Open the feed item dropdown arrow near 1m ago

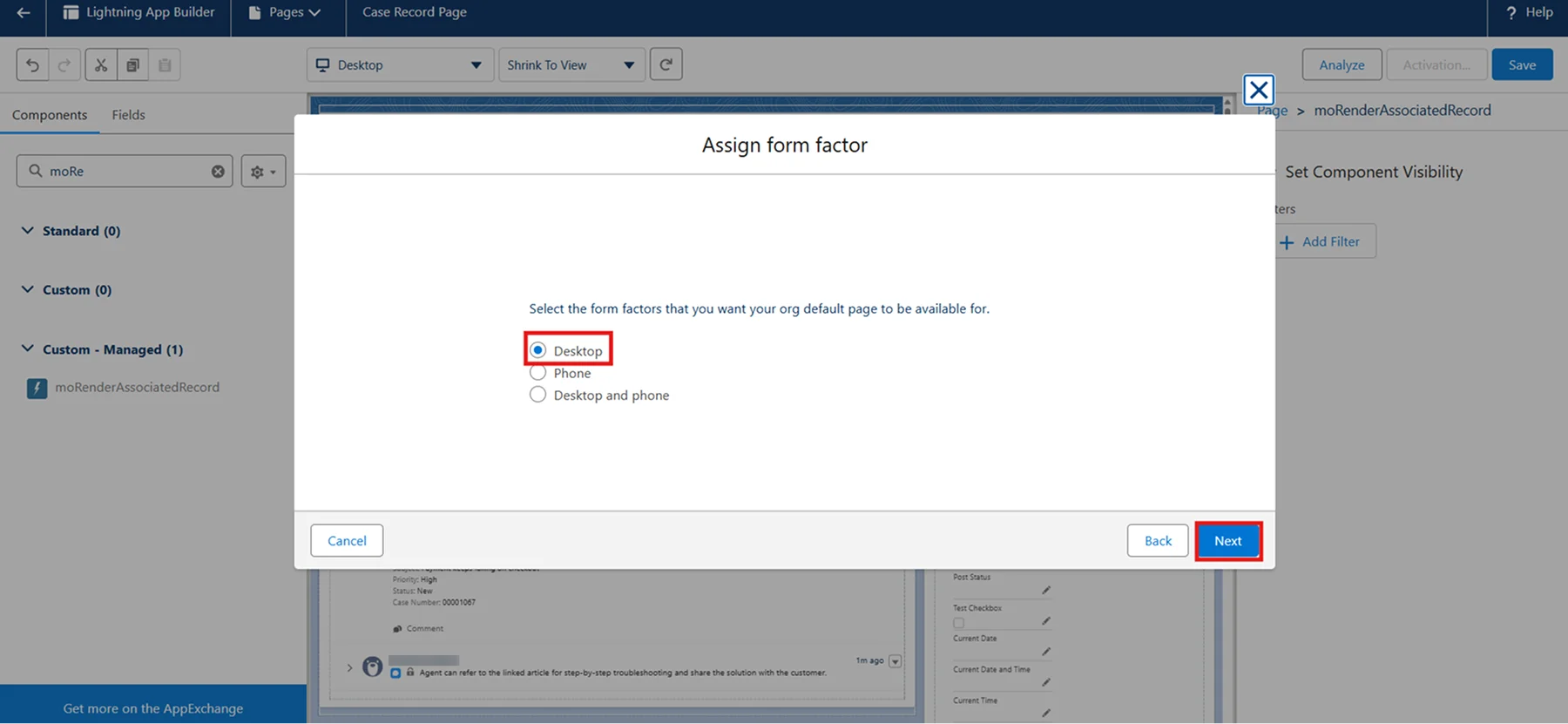click(x=895, y=661)
